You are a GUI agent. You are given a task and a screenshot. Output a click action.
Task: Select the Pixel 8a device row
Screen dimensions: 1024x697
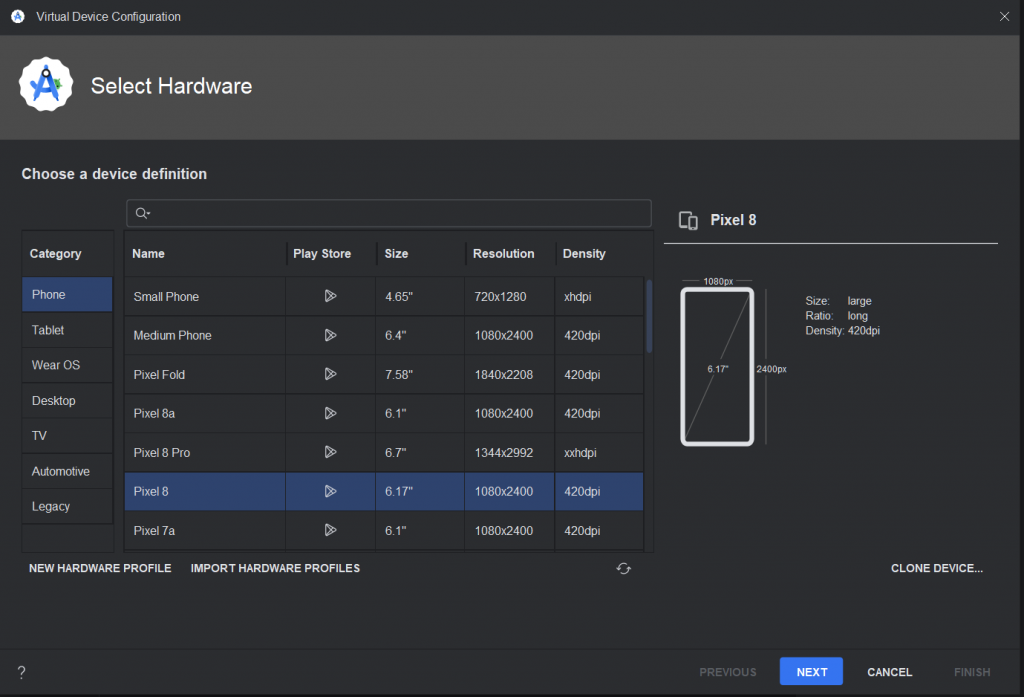click(x=384, y=413)
